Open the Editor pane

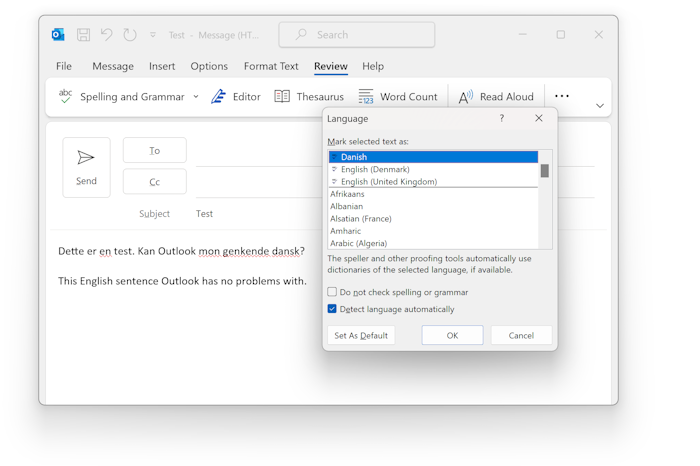point(236,97)
